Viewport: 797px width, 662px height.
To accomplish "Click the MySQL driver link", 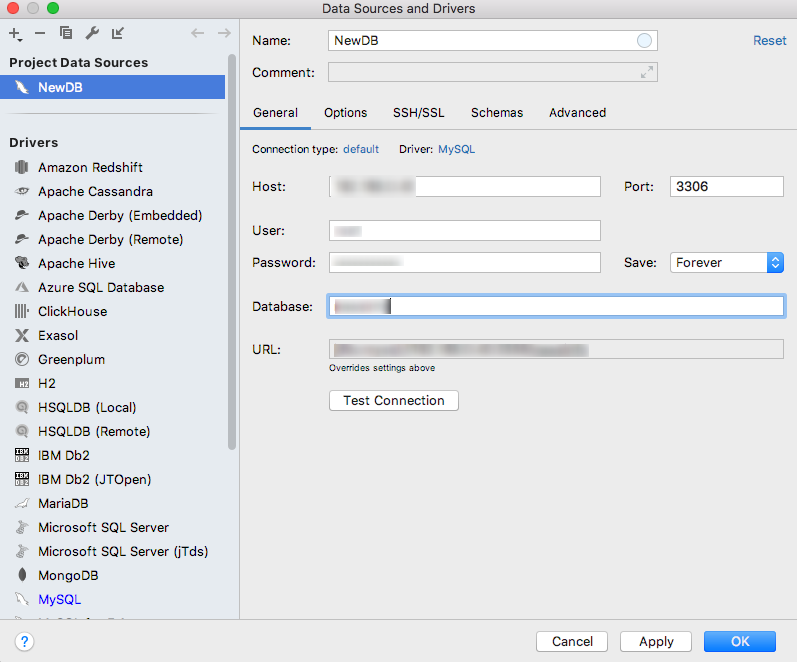I will click(x=456, y=149).
